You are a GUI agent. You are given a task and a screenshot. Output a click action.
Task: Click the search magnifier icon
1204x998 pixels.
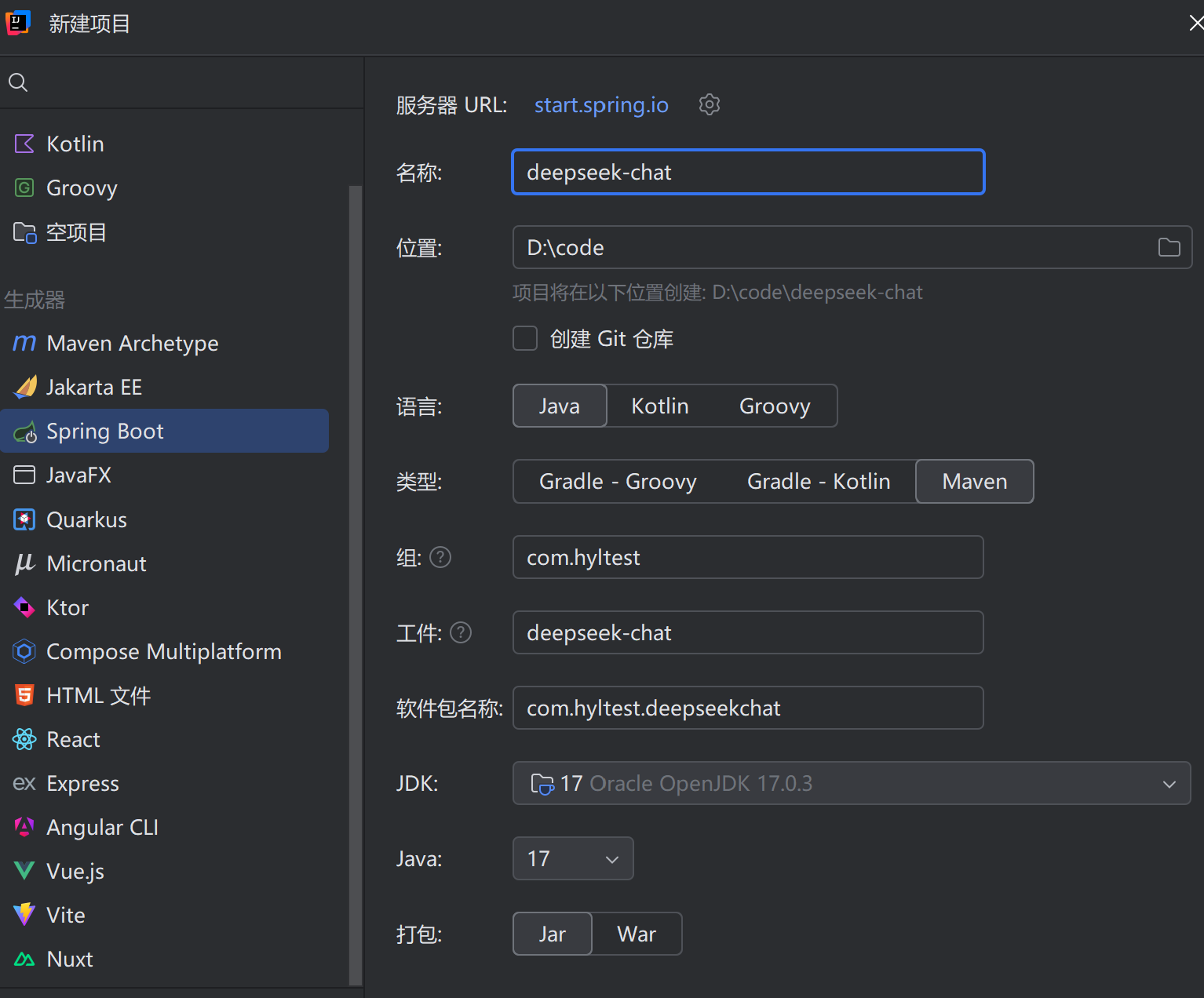coord(18,82)
